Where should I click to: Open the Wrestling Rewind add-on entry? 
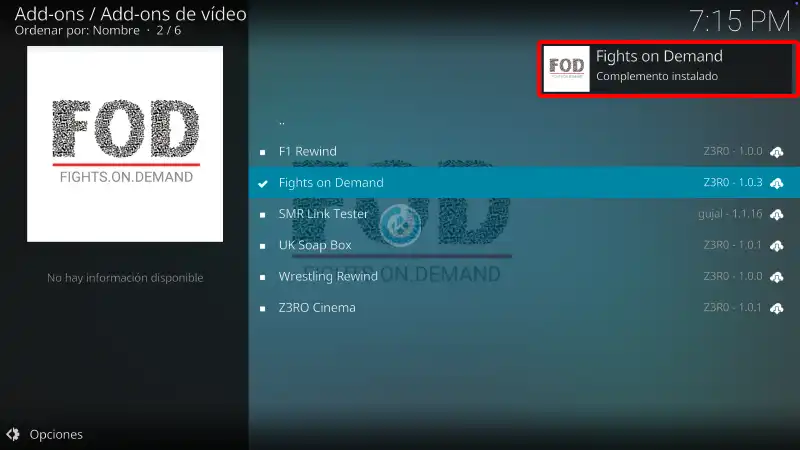(524, 276)
